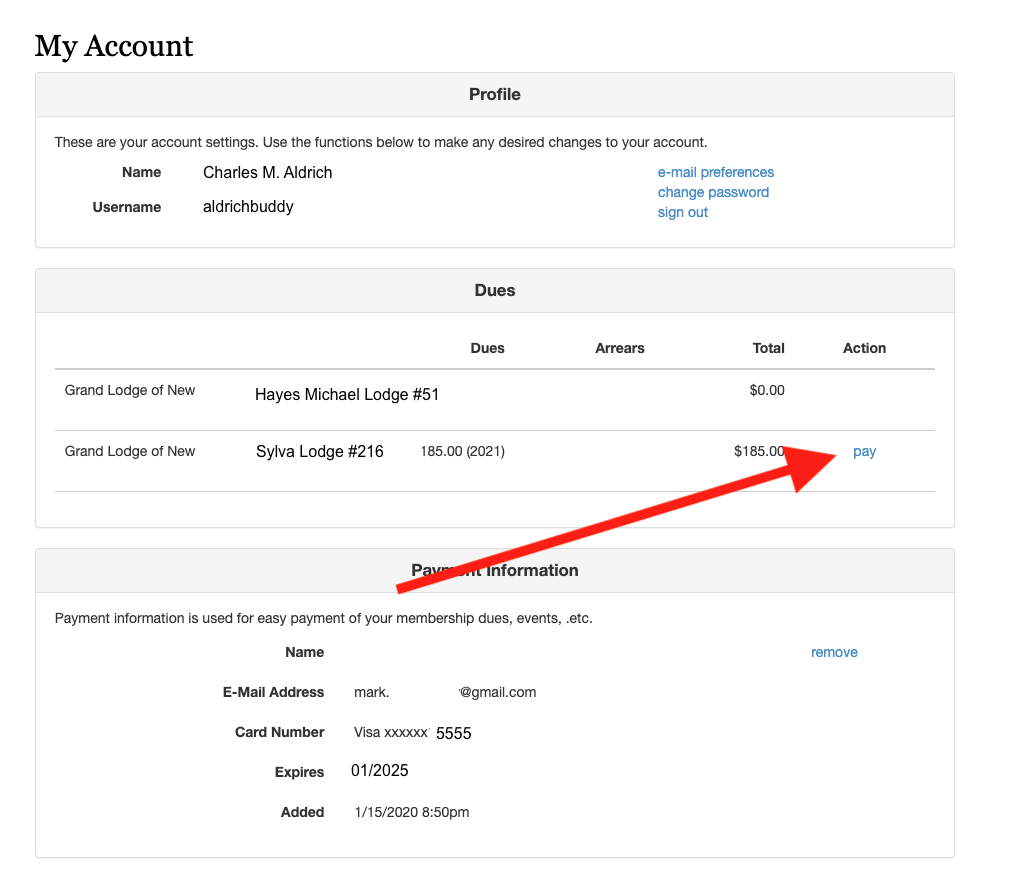
Task: Pay the Sylva Lodge #216 dues
Action: pos(864,451)
